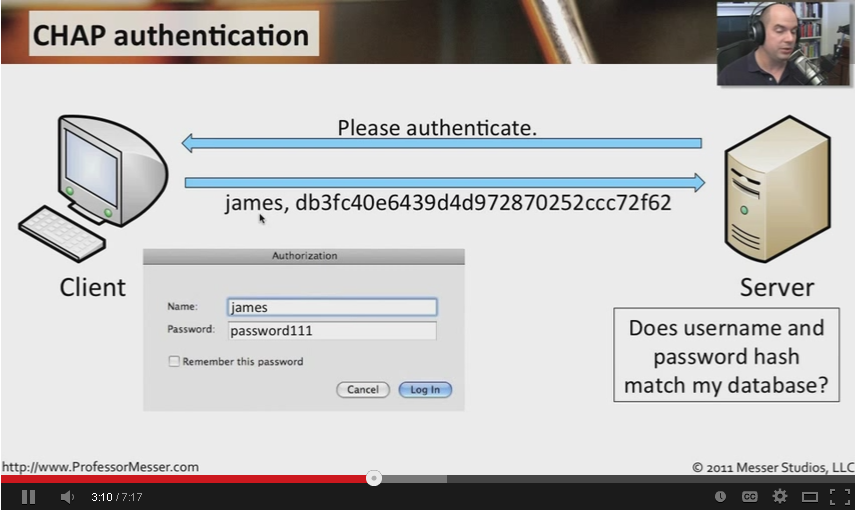
Task: Jump ahead in the buffered gray bar
Action: [414, 479]
